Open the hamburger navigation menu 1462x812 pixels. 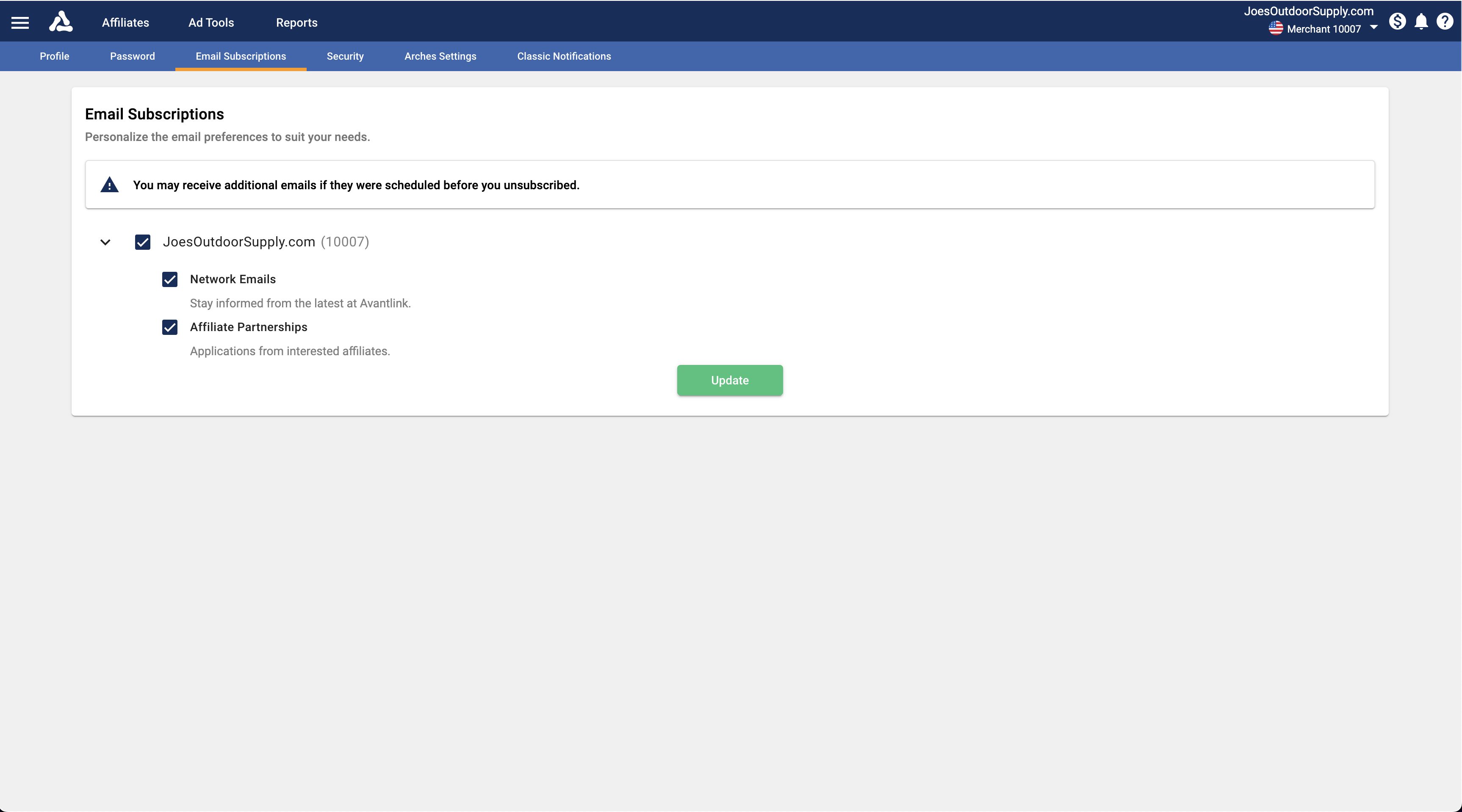(20, 23)
